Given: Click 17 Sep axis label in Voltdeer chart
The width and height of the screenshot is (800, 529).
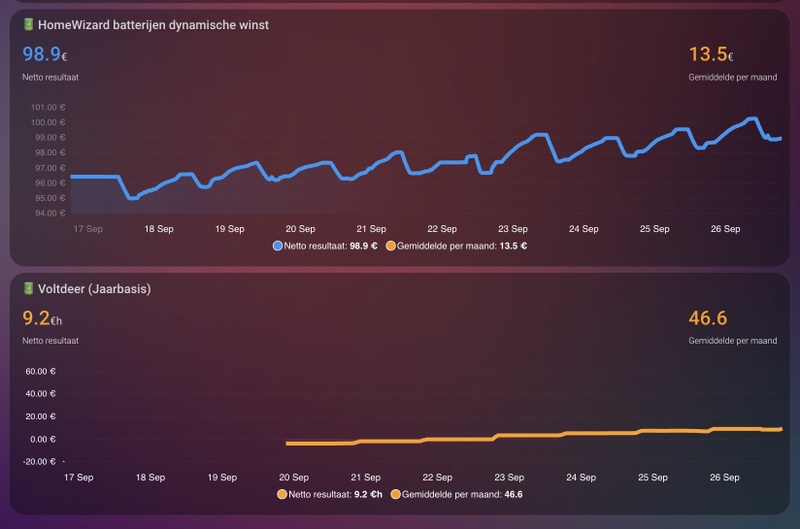Looking at the screenshot, I should (79, 477).
